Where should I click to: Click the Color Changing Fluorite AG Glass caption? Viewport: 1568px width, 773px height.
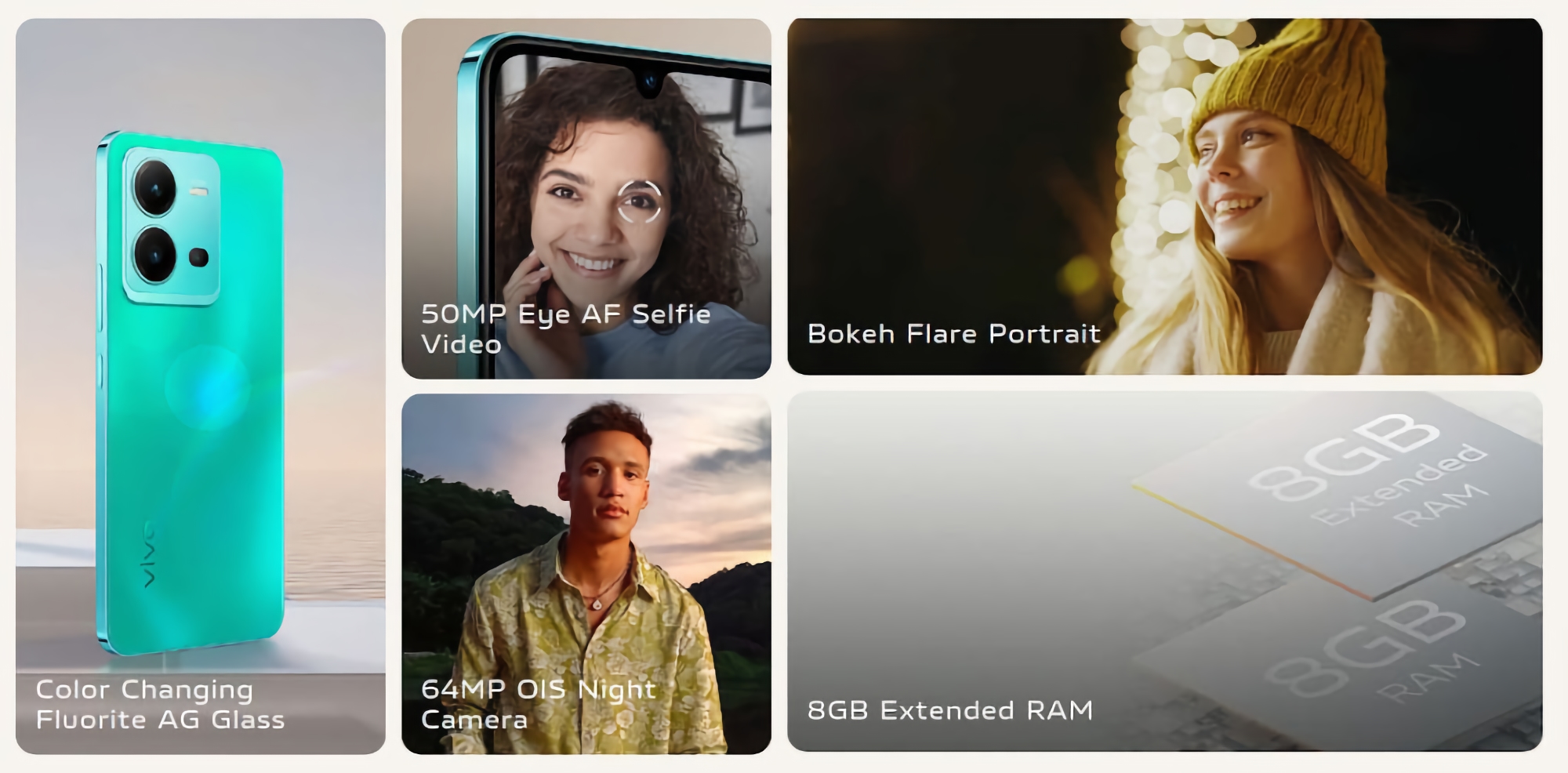(160, 704)
